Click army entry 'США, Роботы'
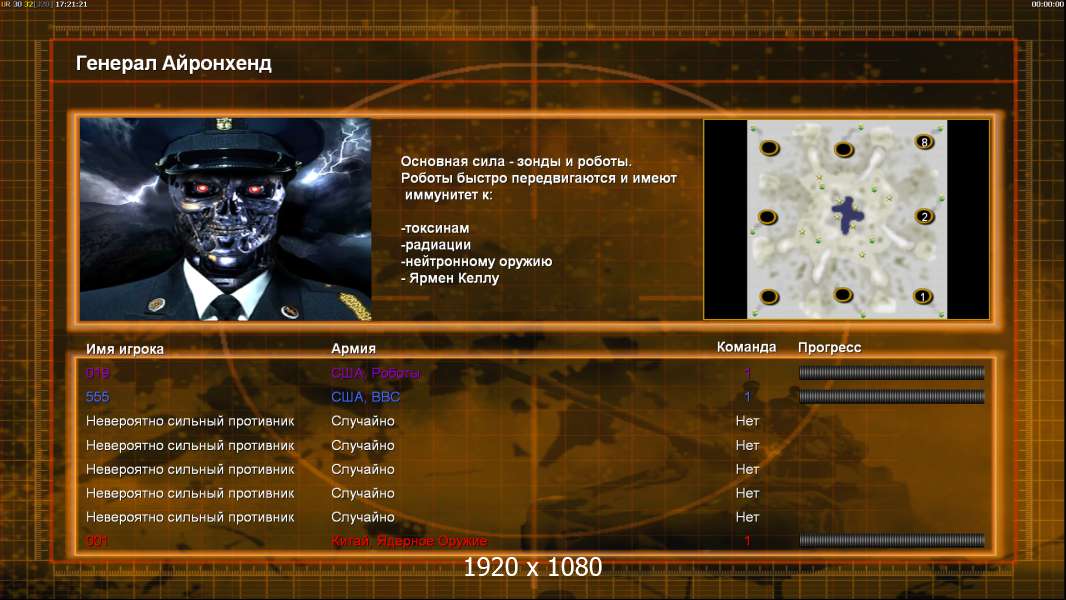Screen dimensions: 1066x600 pos(375,372)
